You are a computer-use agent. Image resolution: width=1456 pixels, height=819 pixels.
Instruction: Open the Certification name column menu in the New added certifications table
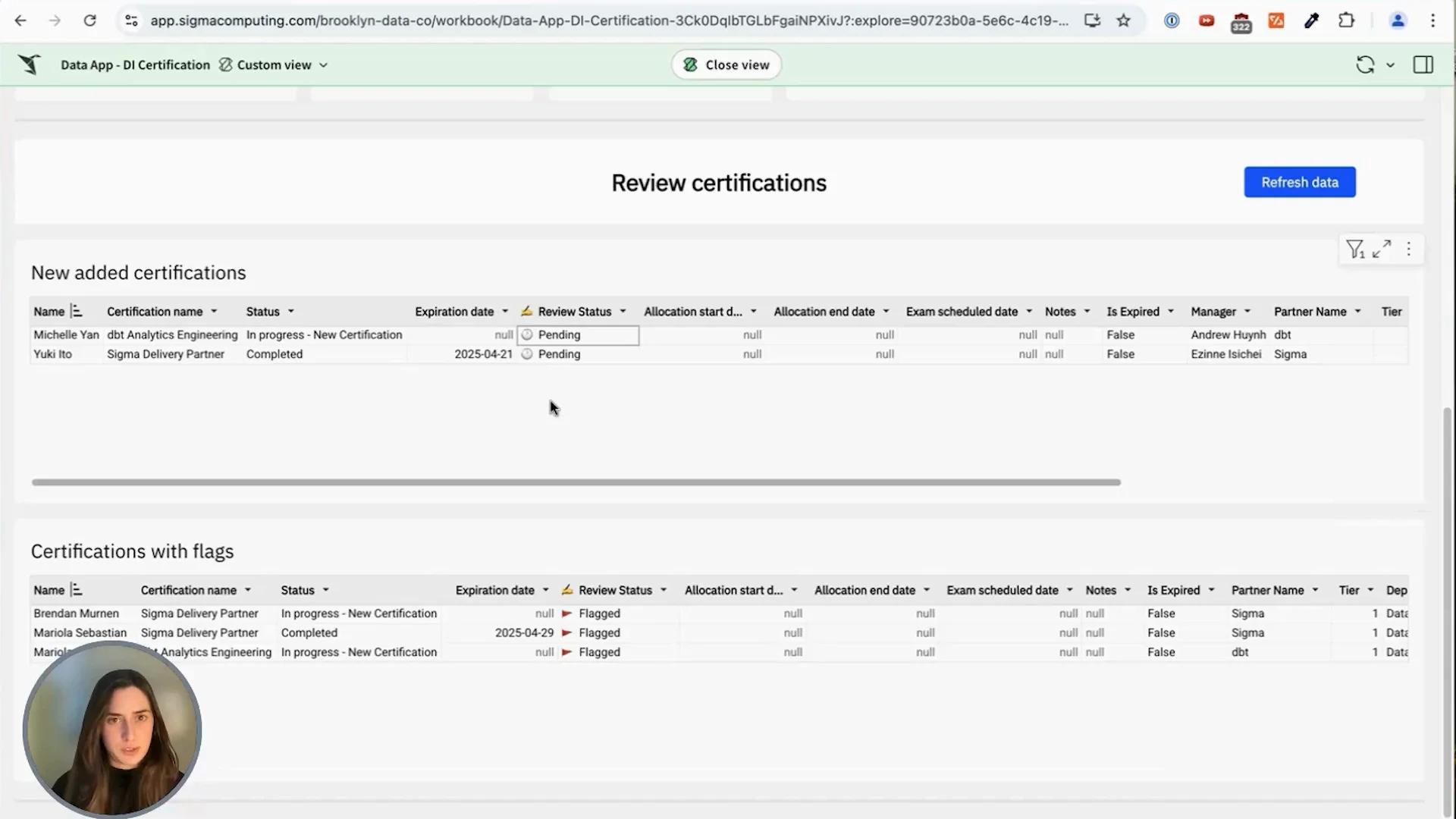pos(214,312)
